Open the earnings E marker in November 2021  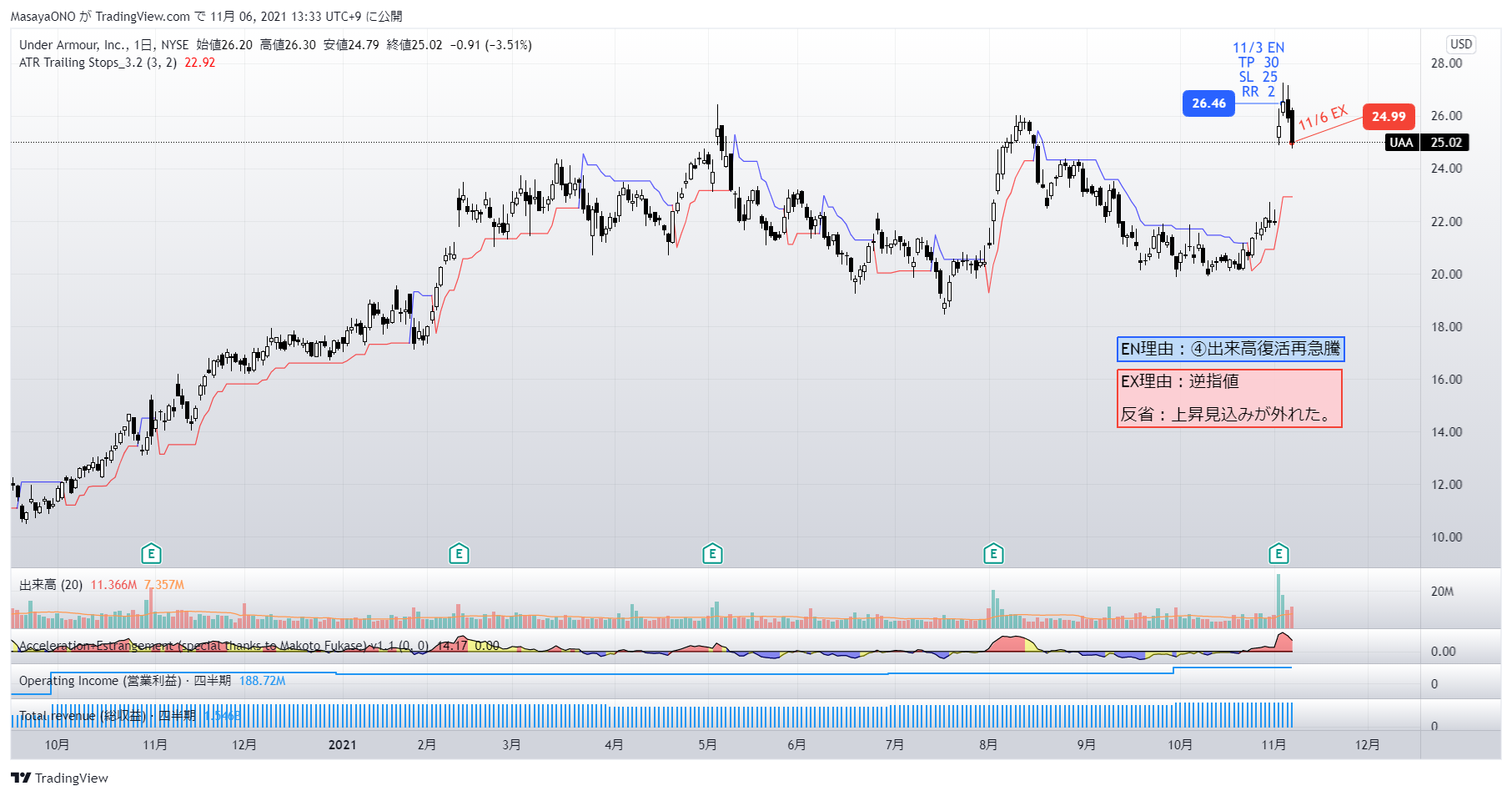pos(1278,553)
